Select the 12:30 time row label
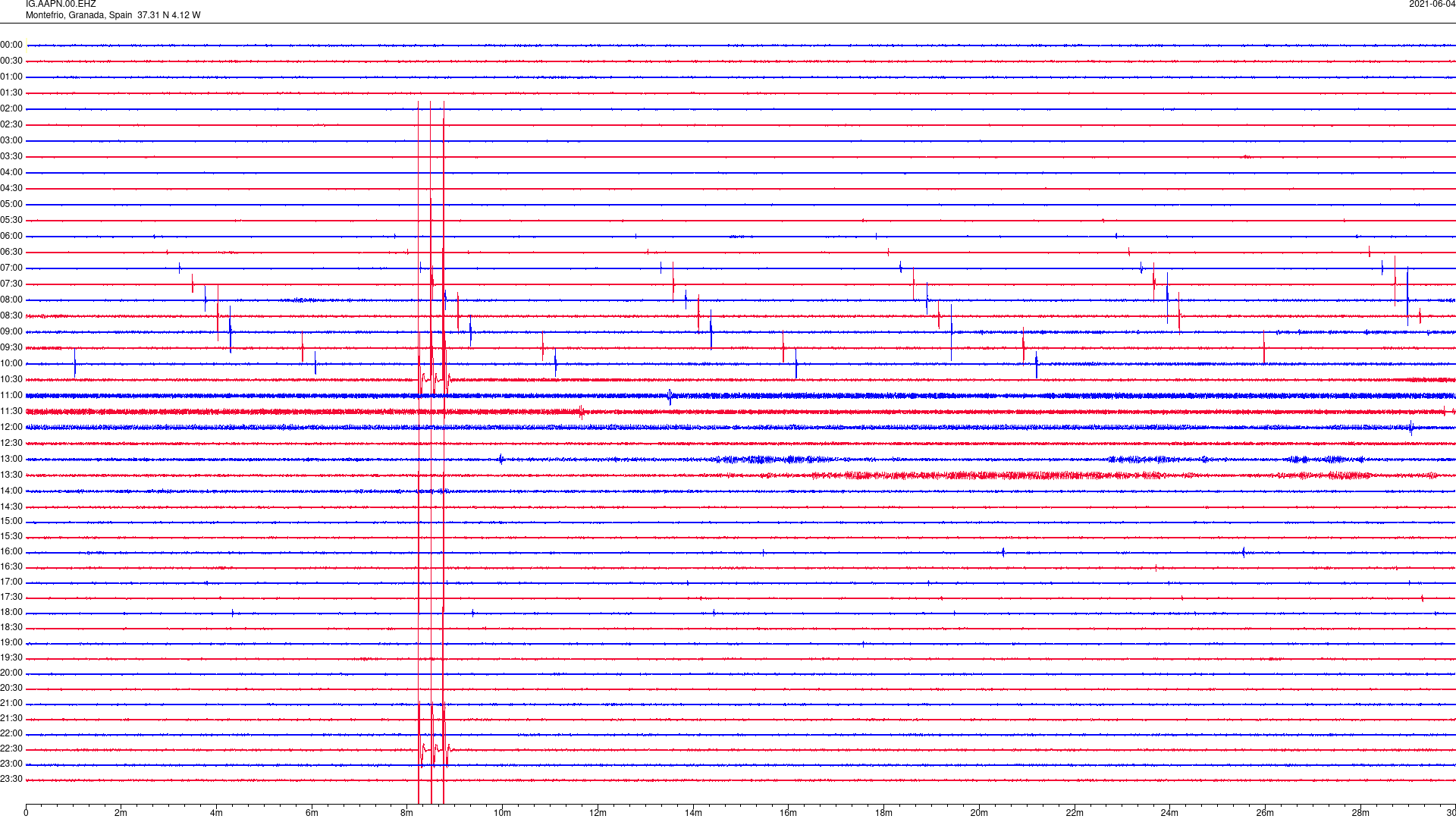1456x819 pixels. point(11,444)
